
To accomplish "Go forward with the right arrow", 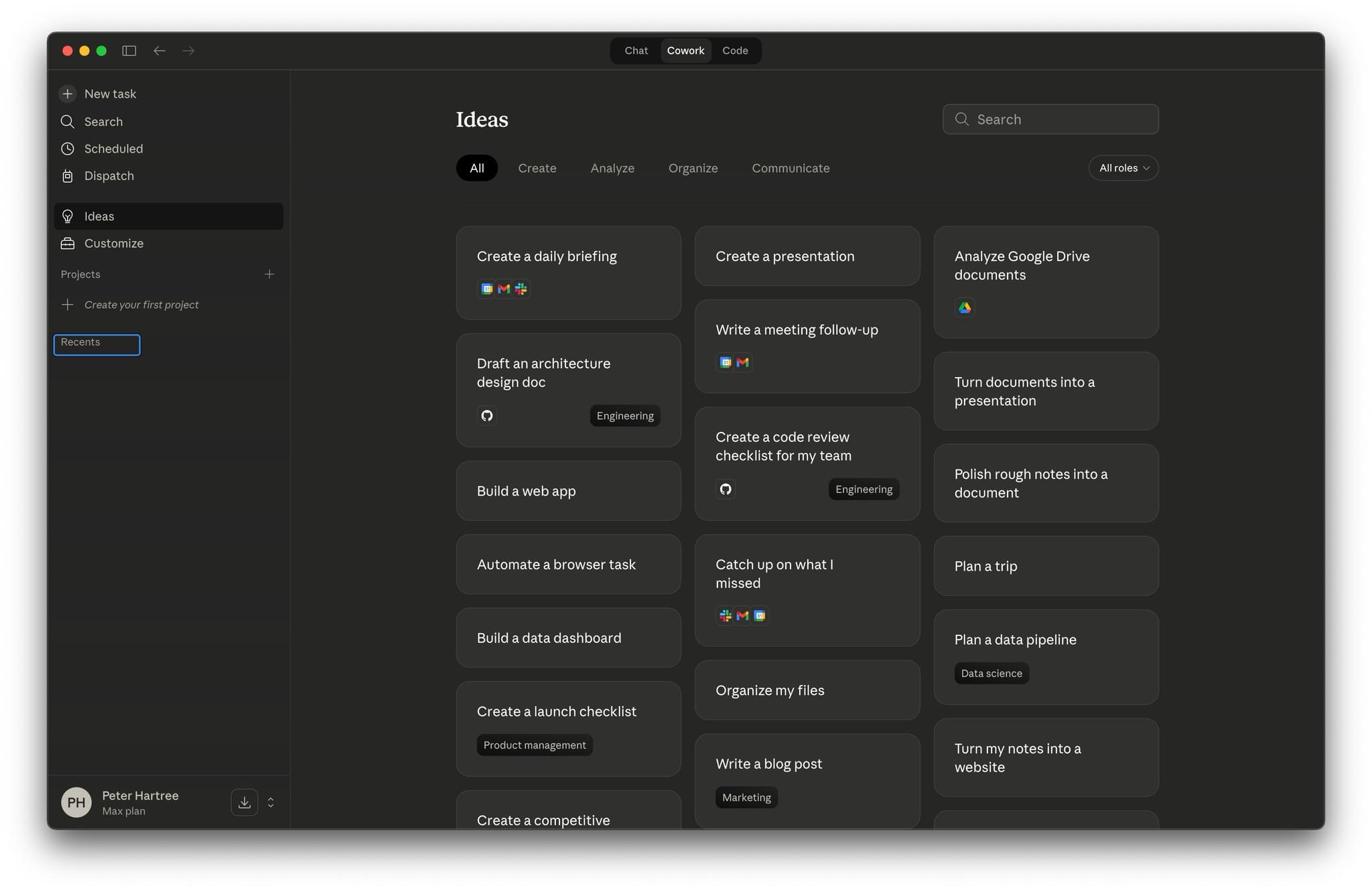I will point(188,51).
